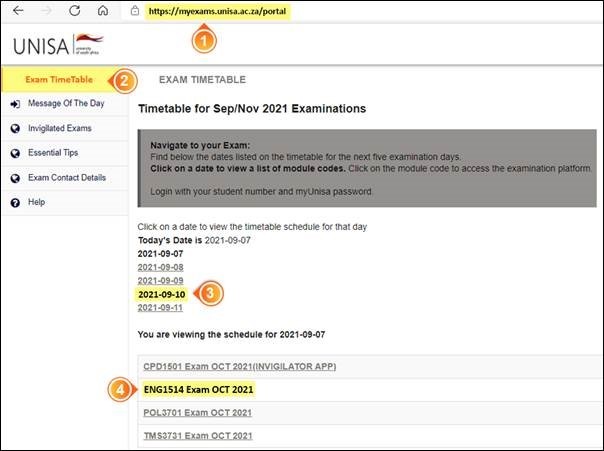Screen dimensions: 604x451
Task: Go to browser home icon
Action: tap(102, 11)
